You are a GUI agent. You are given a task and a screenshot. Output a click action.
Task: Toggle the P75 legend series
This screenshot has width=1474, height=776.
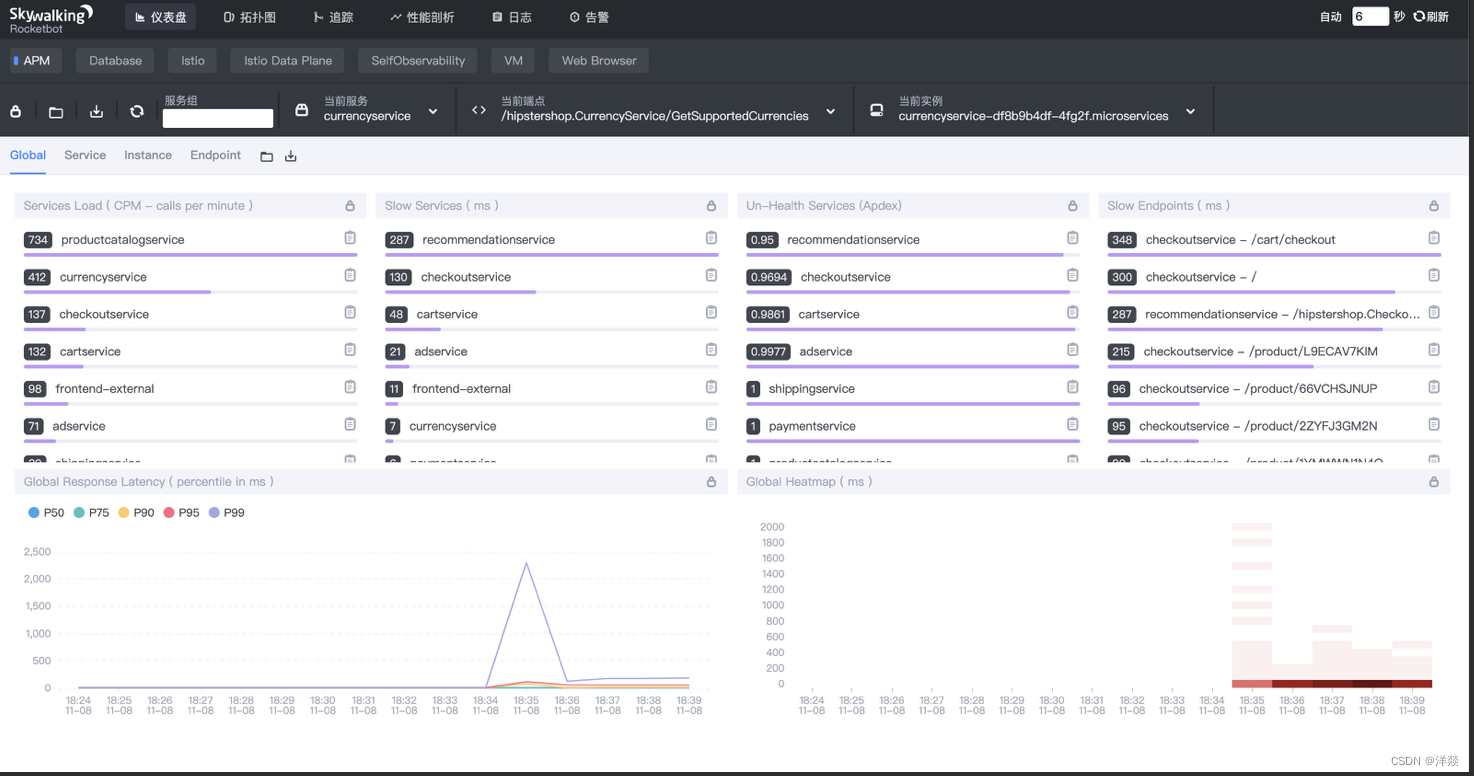pyautogui.click(x=91, y=513)
